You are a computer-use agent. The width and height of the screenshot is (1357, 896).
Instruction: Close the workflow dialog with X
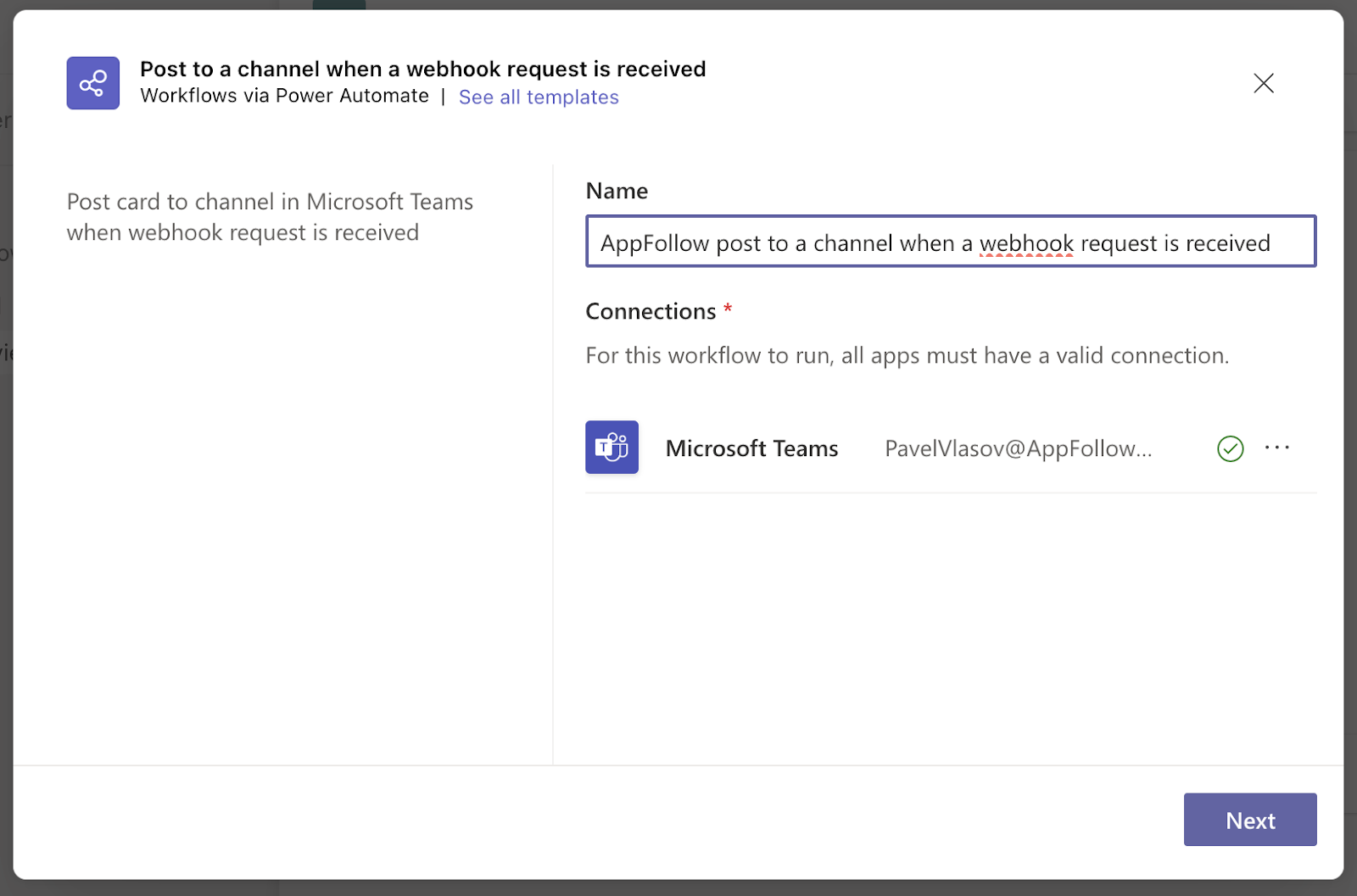pos(1264,83)
